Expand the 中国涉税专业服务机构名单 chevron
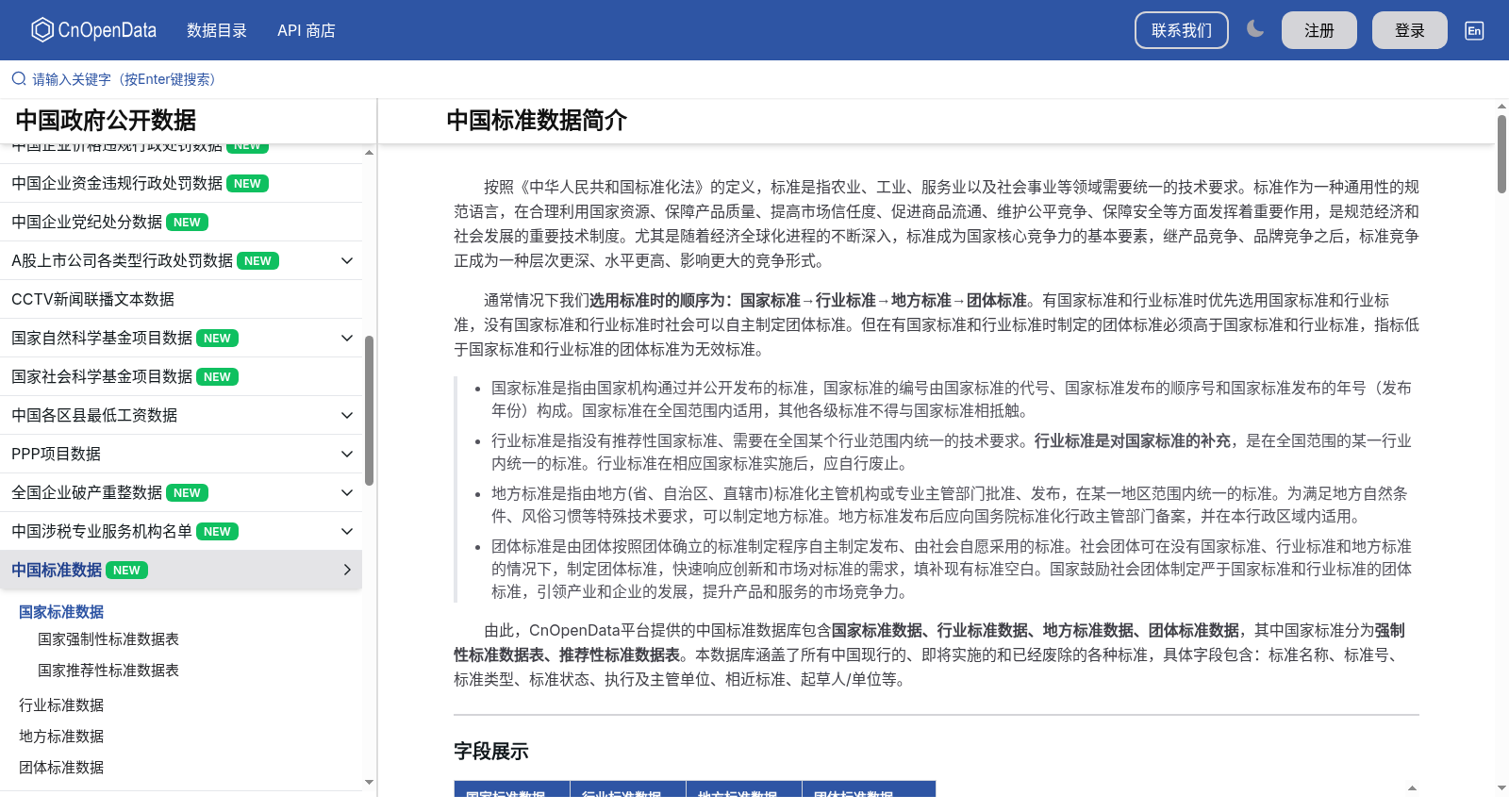The width and height of the screenshot is (1509, 812). (x=347, y=531)
